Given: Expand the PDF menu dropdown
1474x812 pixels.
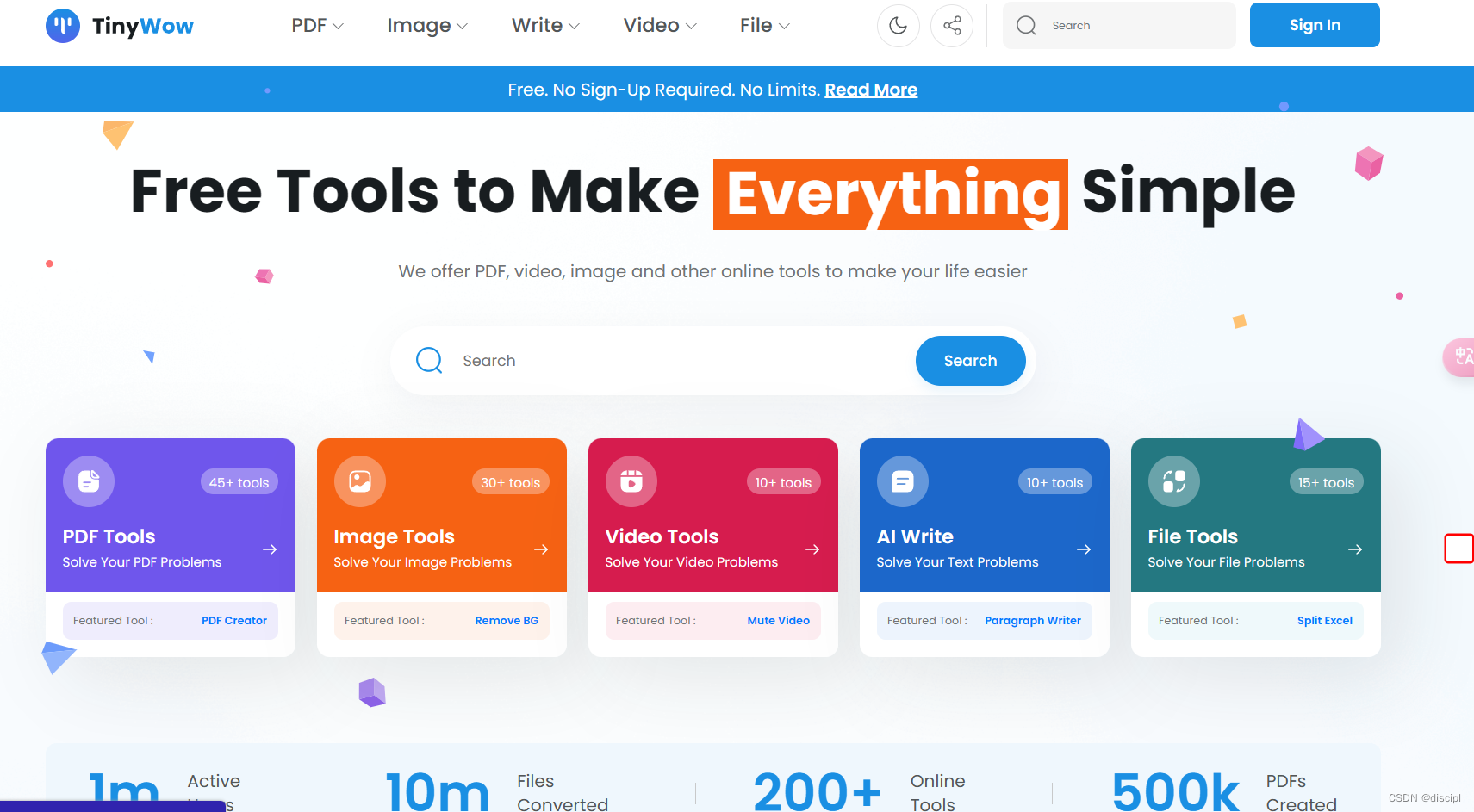Looking at the screenshot, I should tap(318, 26).
